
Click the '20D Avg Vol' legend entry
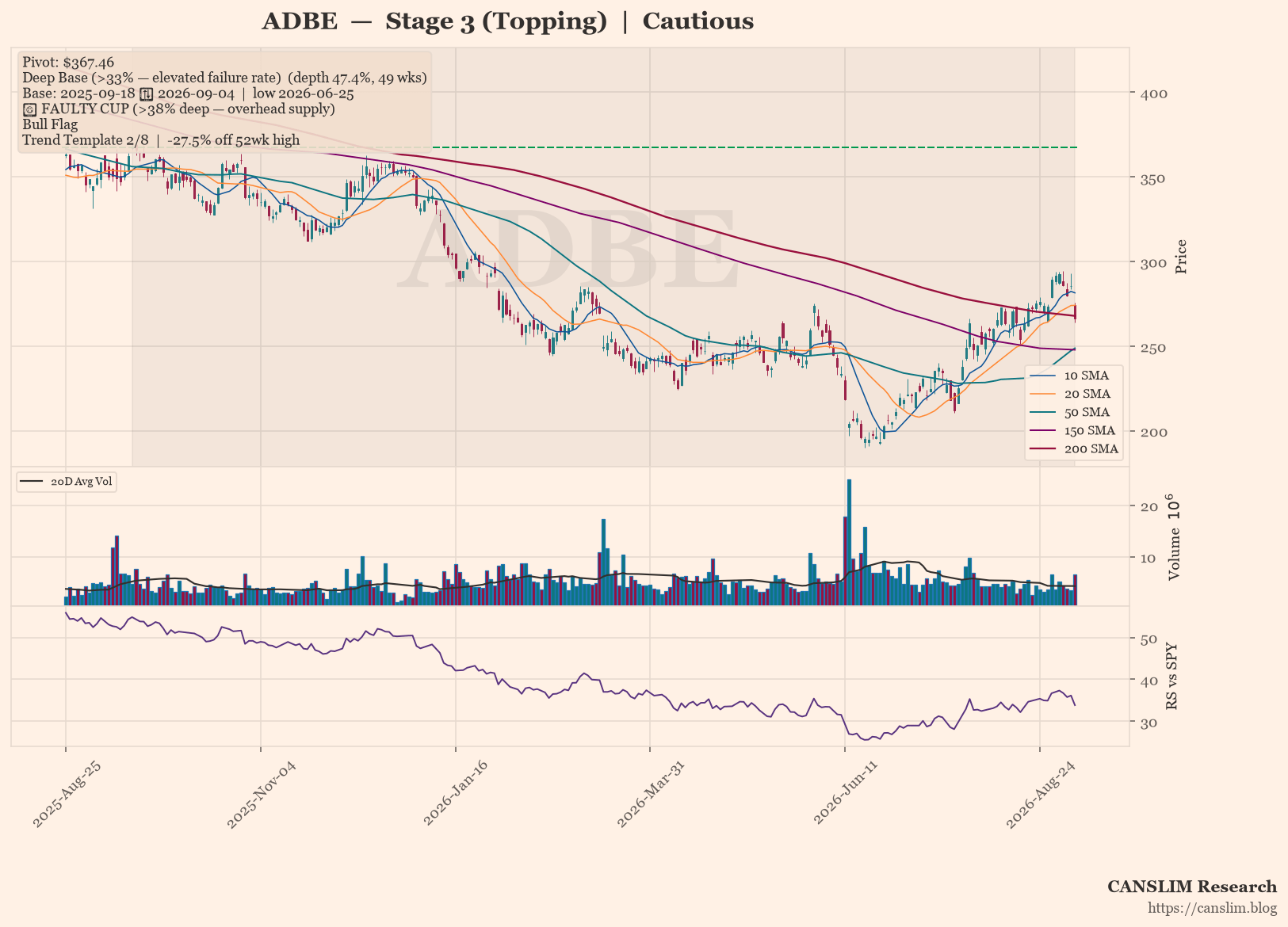click(x=67, y=482)
